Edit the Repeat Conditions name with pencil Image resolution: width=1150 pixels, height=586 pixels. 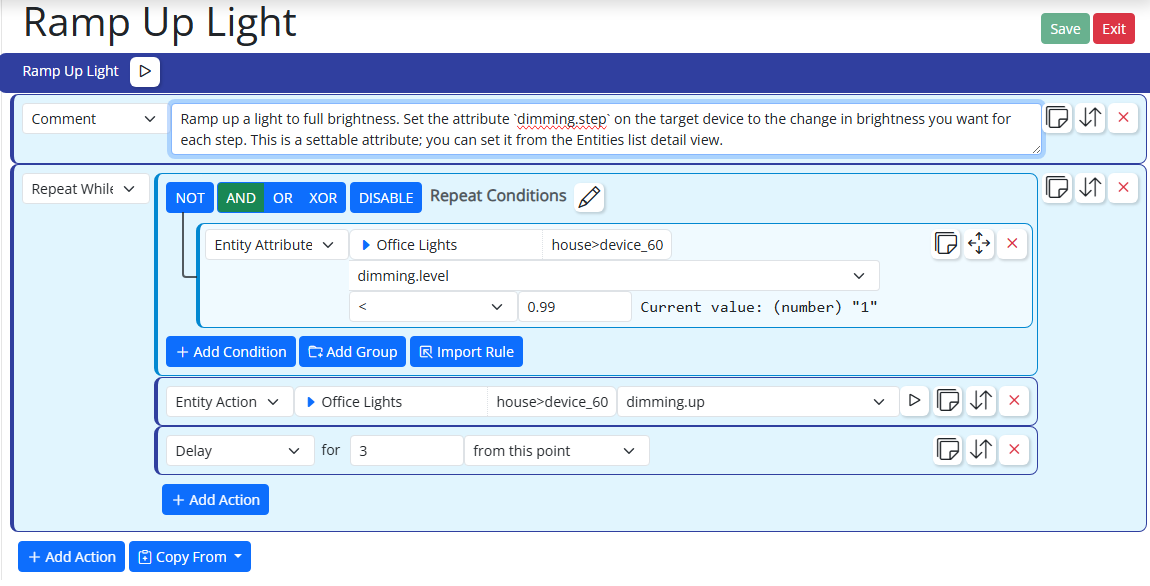[x=589, y=197]
